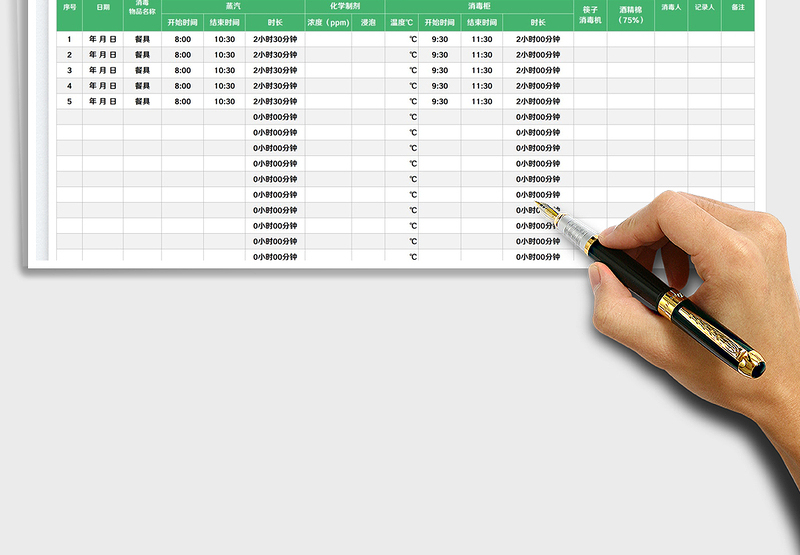Select the 筷子消毒机 column header
The width and height of the screenshot is (800, 555).
coord(590,14)
